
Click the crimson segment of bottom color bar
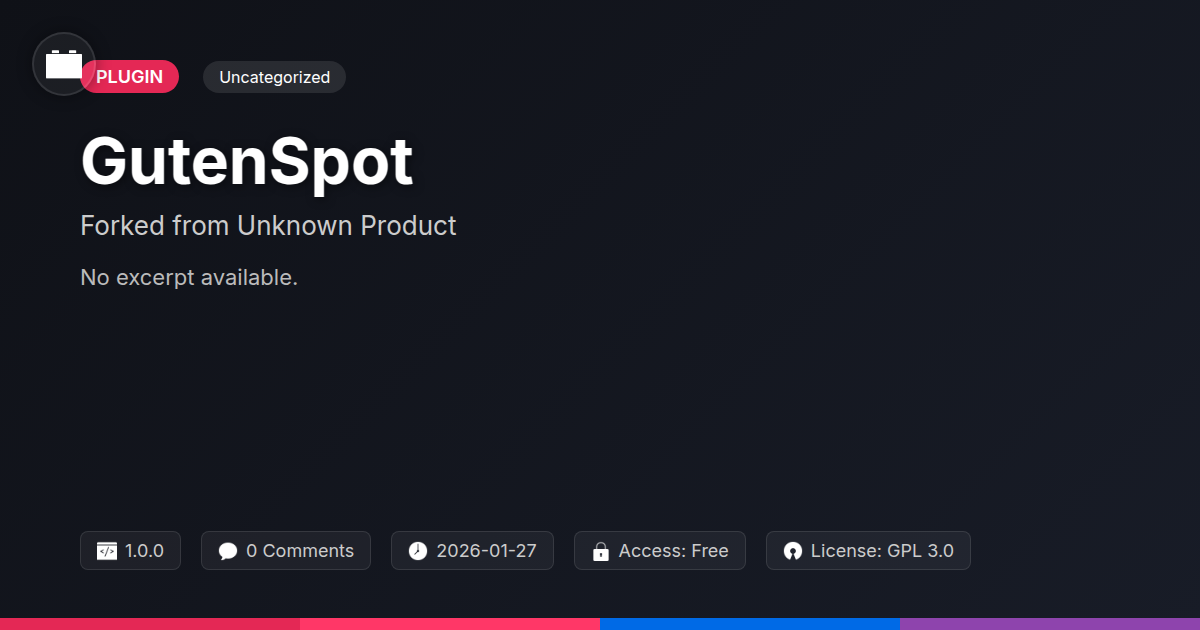point(150,624)
